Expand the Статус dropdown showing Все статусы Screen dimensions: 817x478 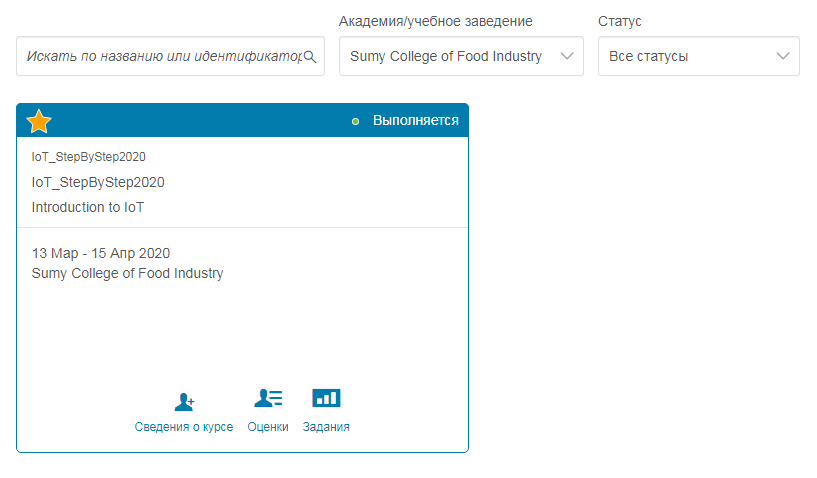(x=699, y=56)
